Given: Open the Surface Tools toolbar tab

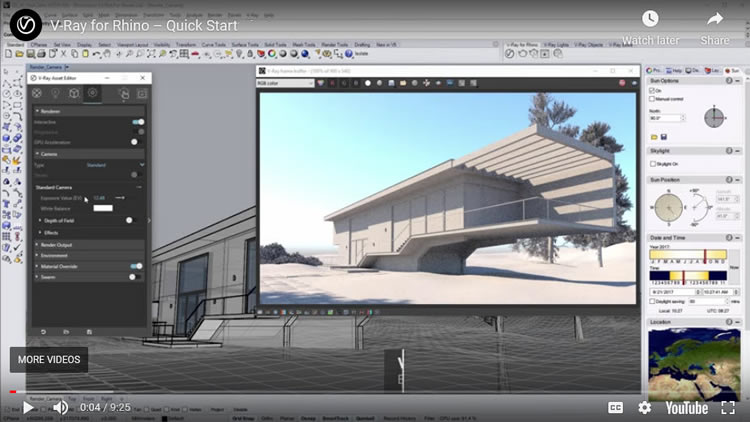Looking at the screenshot, I should click(x=245, y=44).
